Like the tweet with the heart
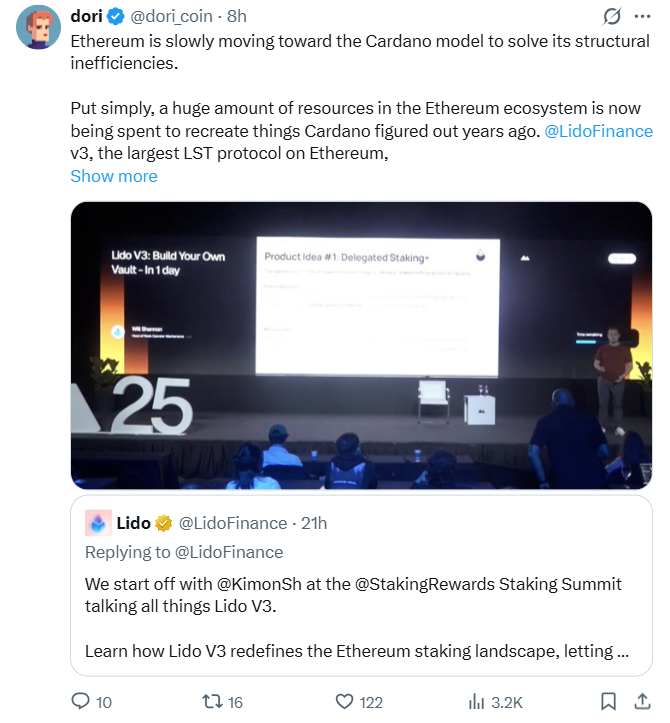 (346, 702)
